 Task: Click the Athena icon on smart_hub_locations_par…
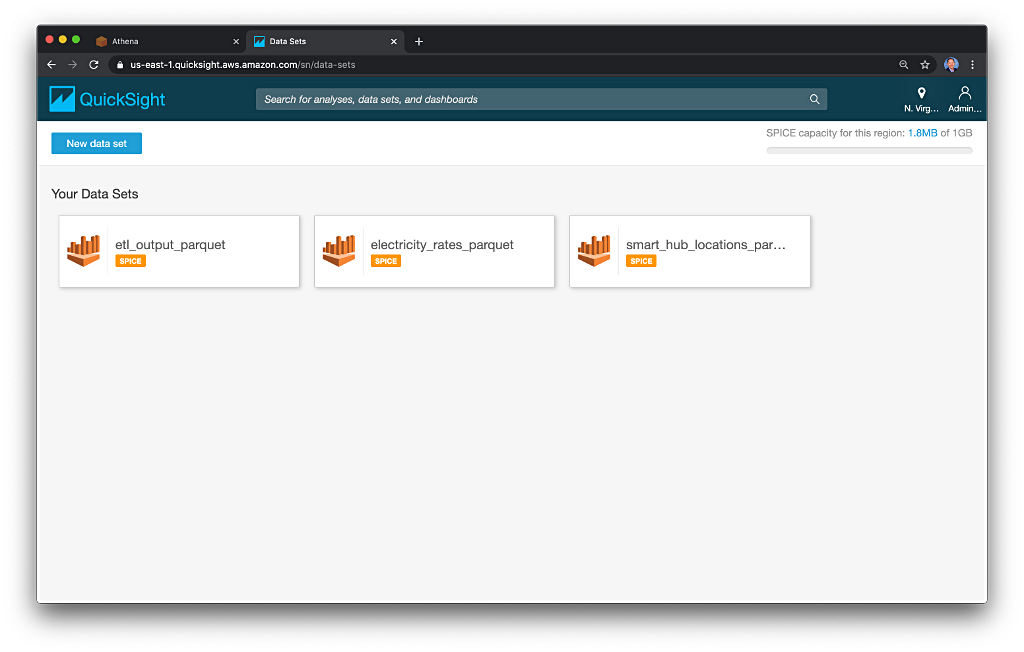coord(594,251)
